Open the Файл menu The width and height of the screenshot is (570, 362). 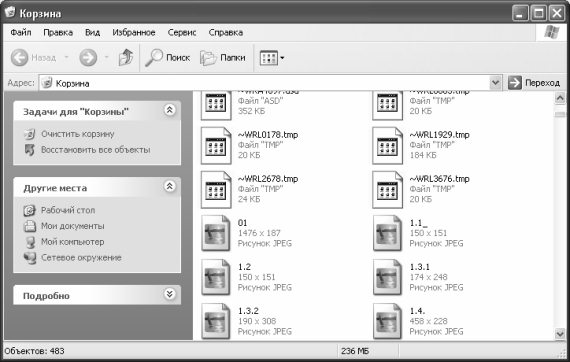tap(21, 32)
